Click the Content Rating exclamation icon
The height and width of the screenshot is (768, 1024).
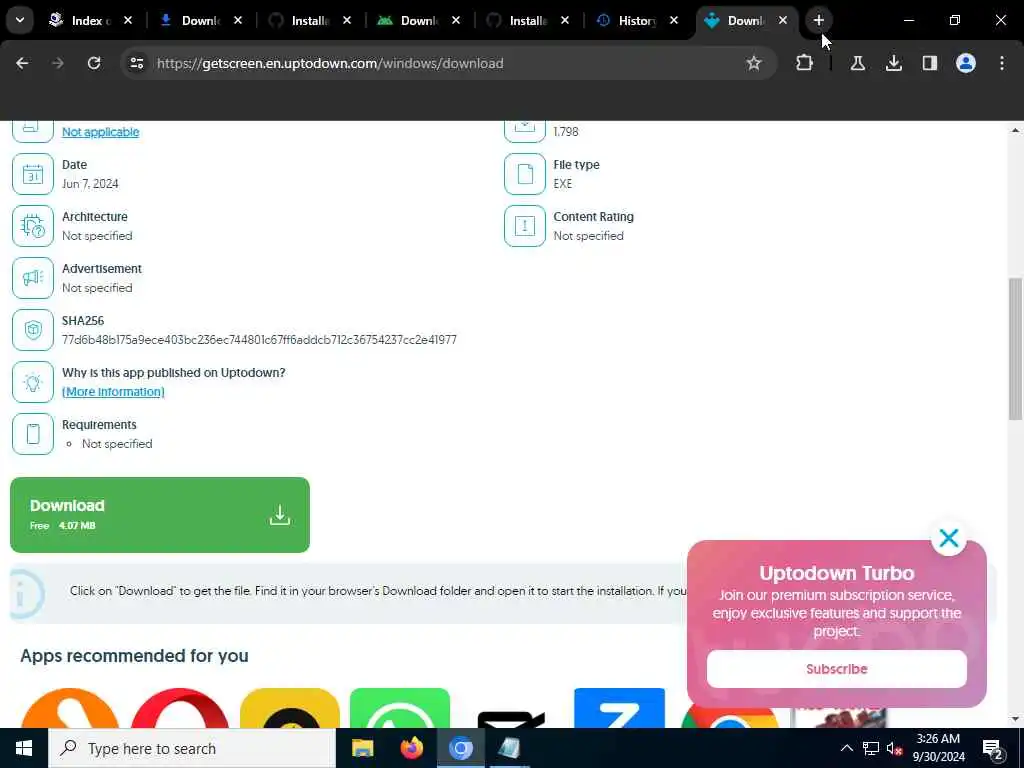click(524, 226)
